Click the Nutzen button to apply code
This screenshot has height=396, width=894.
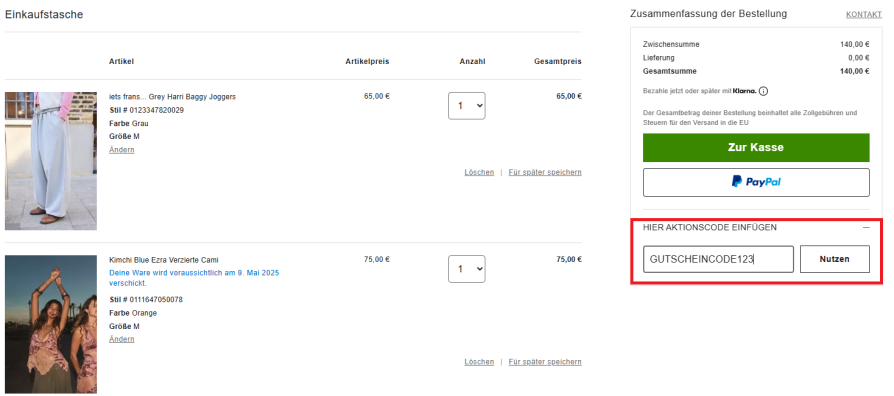coord(835,259)
